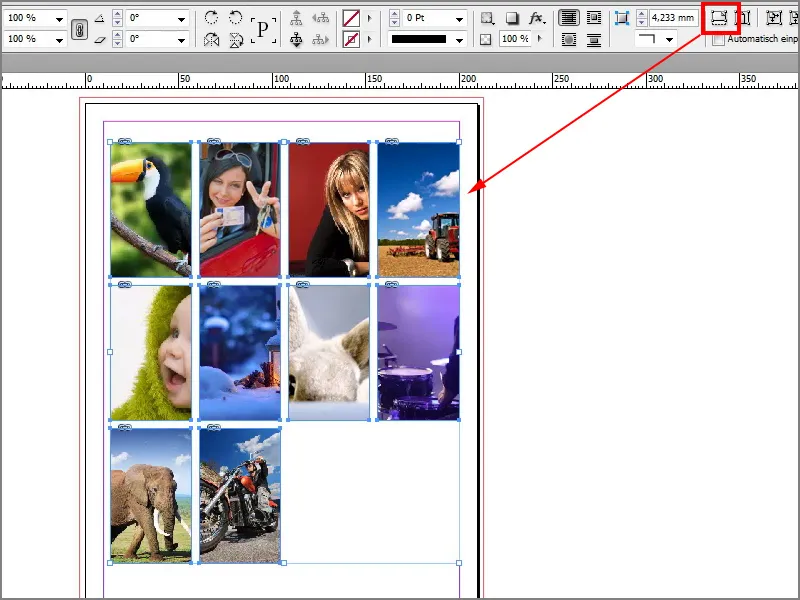Click the Select Previous Object icon
This screenshot has width=800, height=600.
(x=320, y=18)
